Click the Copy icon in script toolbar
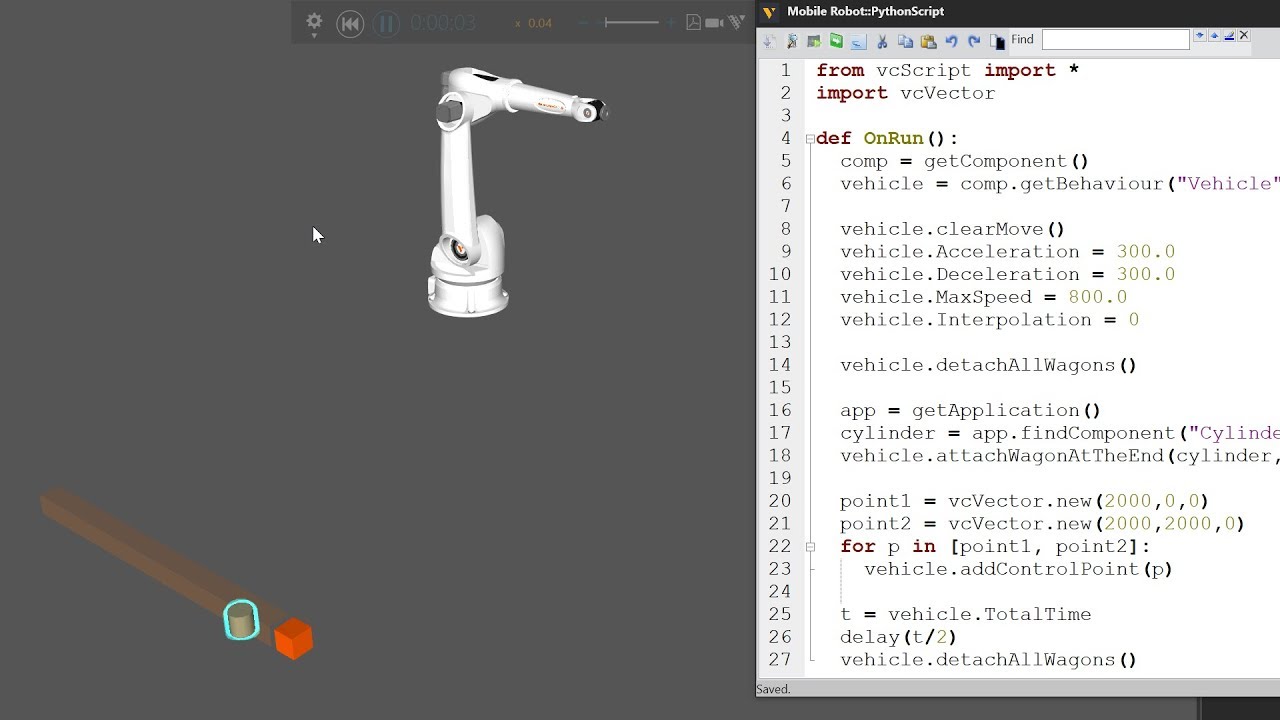The height and width of the screenshot is (720, 1280). [x=905, y=41]
